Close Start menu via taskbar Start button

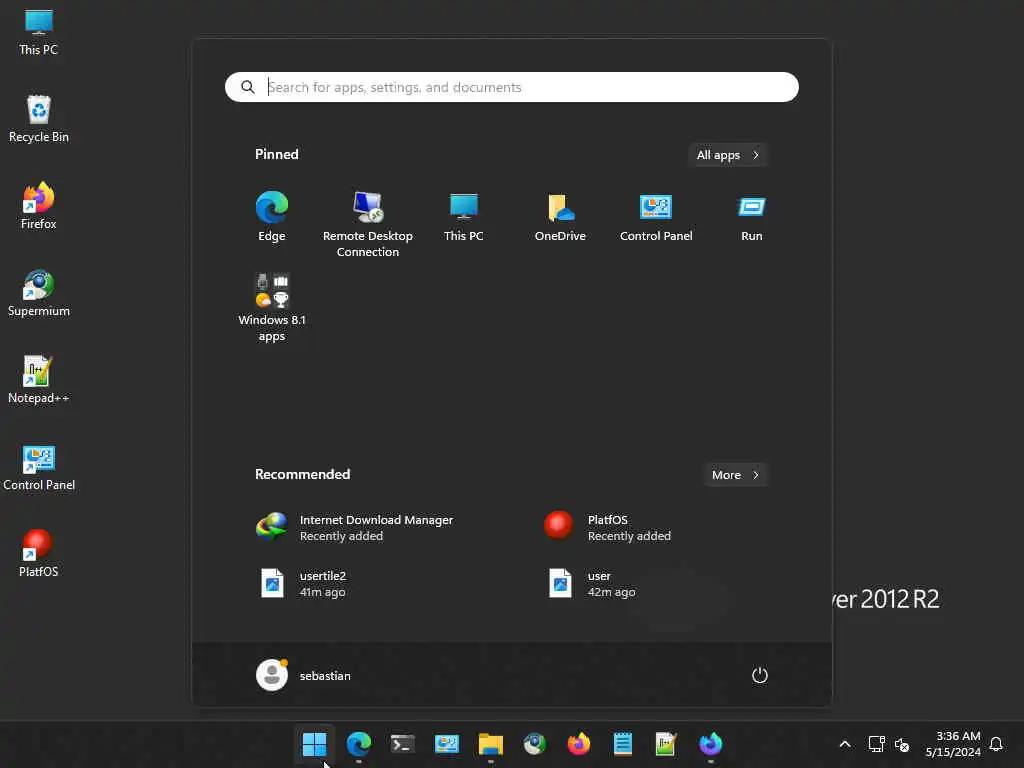point(314,744)
